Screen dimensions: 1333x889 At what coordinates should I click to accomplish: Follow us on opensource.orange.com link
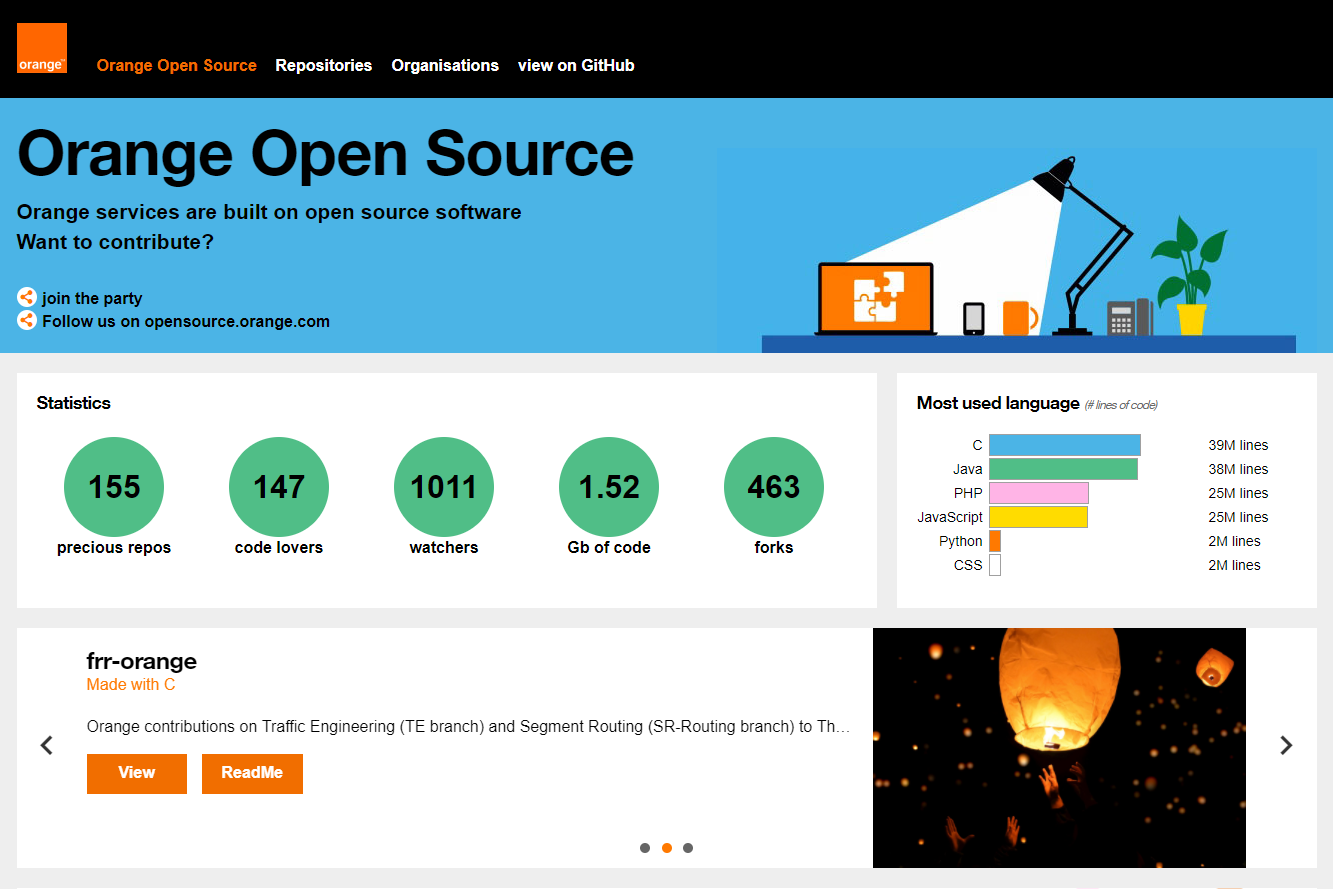(x=186, y=321)
